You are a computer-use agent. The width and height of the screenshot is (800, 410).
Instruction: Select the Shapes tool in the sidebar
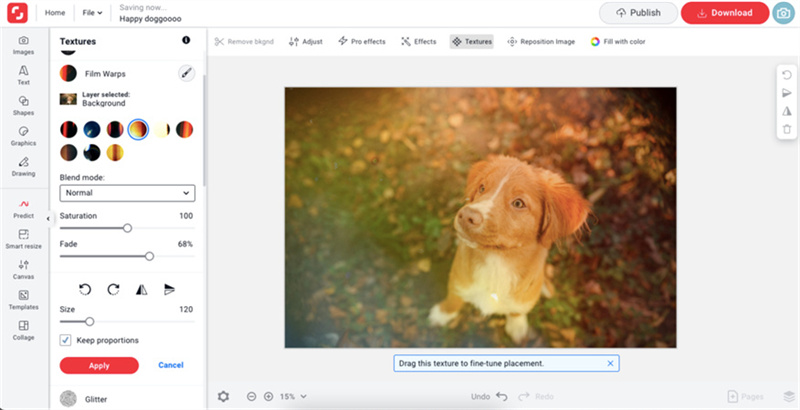23,105
